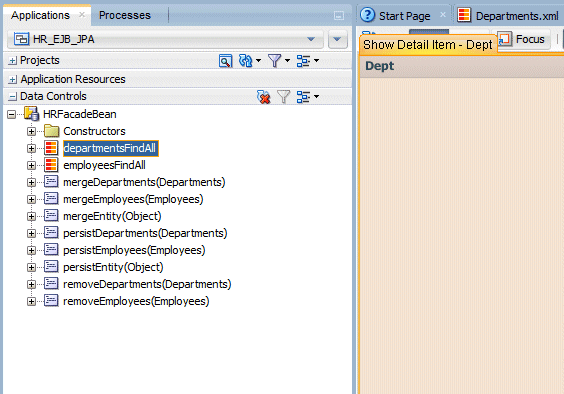Open the Data Controls display options dropdown arrow
564x394 pixels.
(x=317, y=96)
